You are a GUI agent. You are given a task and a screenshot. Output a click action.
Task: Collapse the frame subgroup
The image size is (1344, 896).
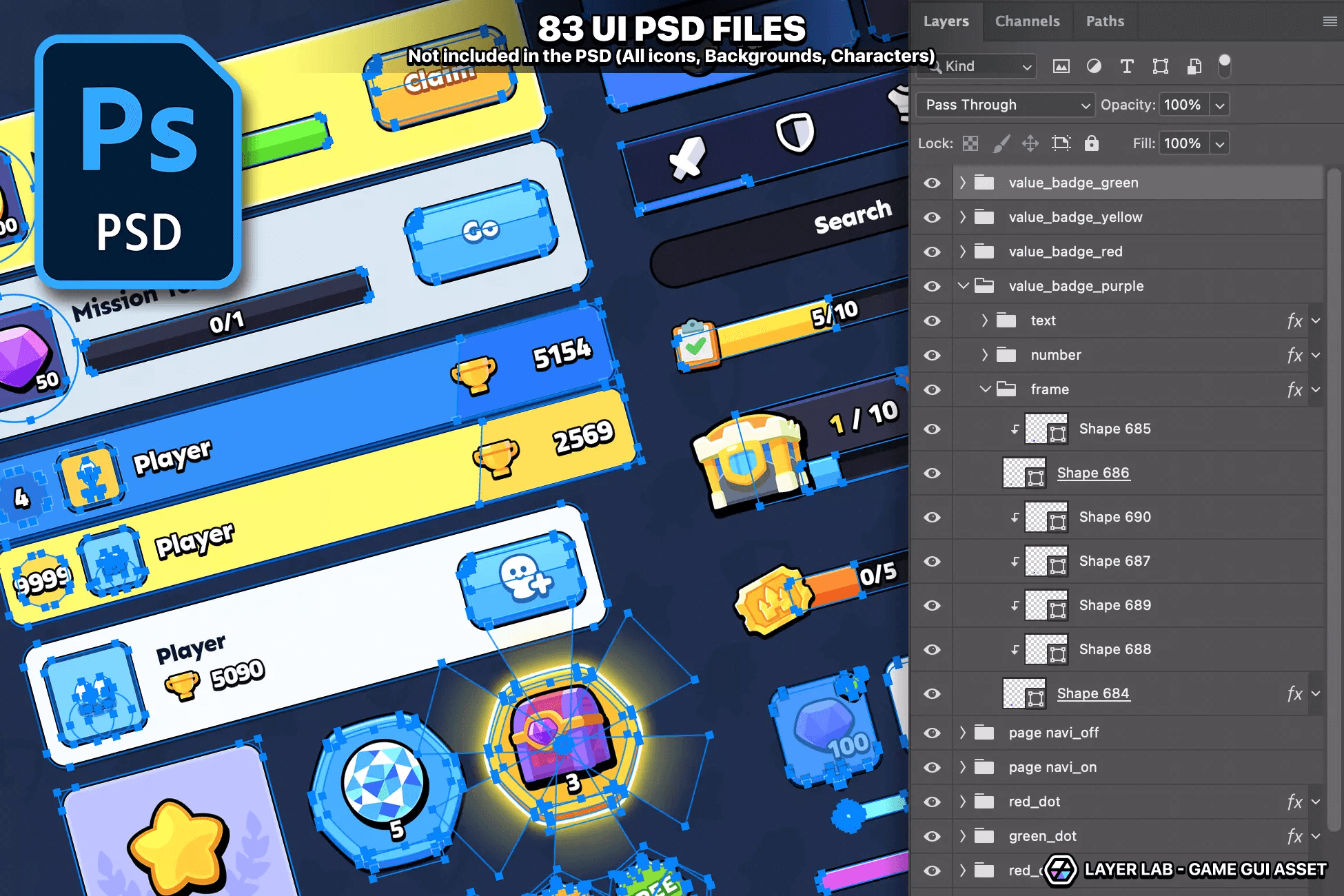985,389
